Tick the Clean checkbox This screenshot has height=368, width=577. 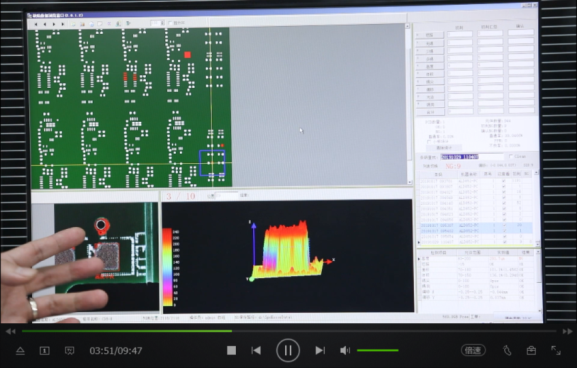click(511, 157)
